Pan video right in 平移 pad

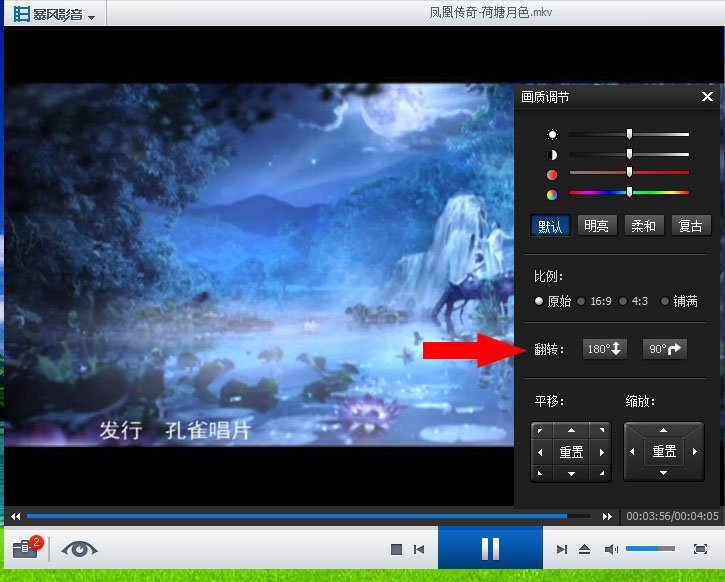[x=602, y=452]
